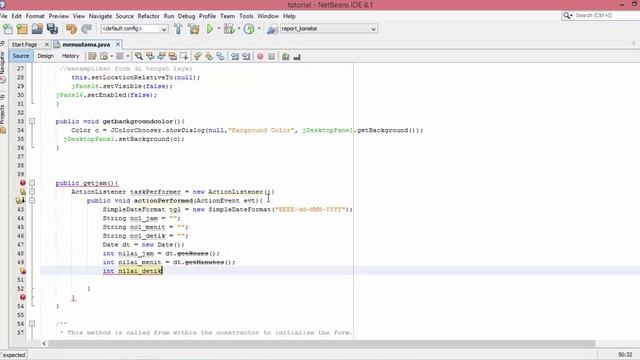Jump to Last Edit location icon

pyautogui.click(x=92, y=56)
